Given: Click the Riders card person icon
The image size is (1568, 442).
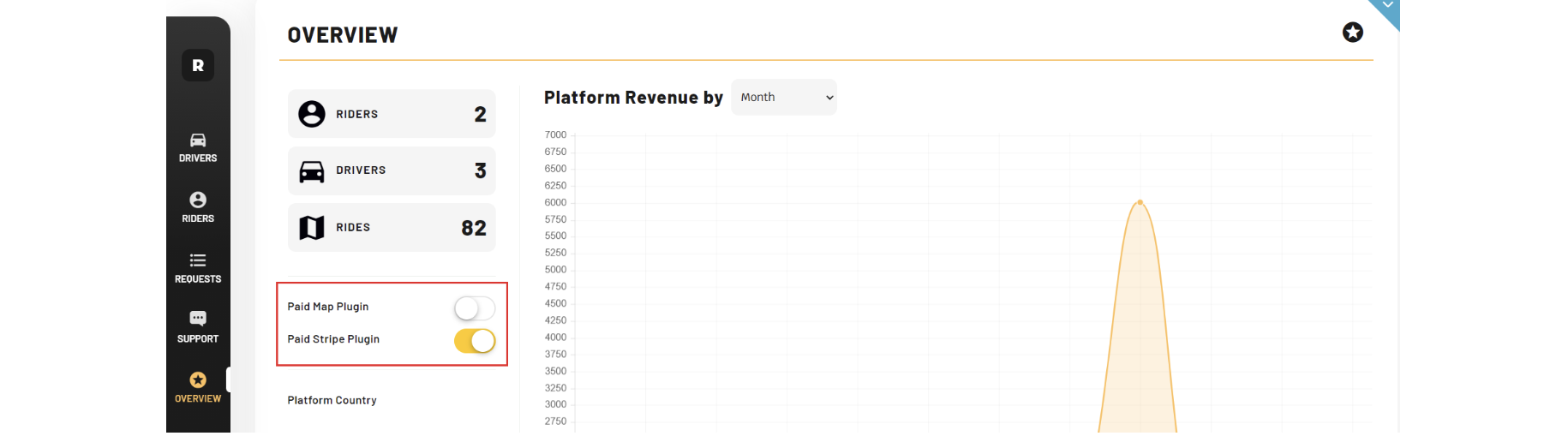Looking at the screenshot, I should 312,114.
